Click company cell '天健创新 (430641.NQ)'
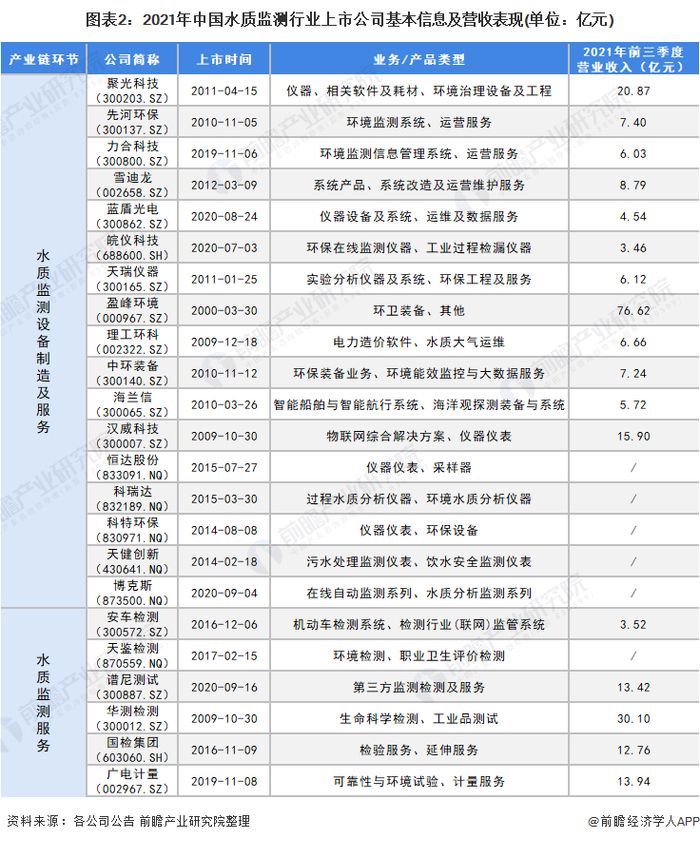Viewport: 700px width, 841px height. point(132,562)
